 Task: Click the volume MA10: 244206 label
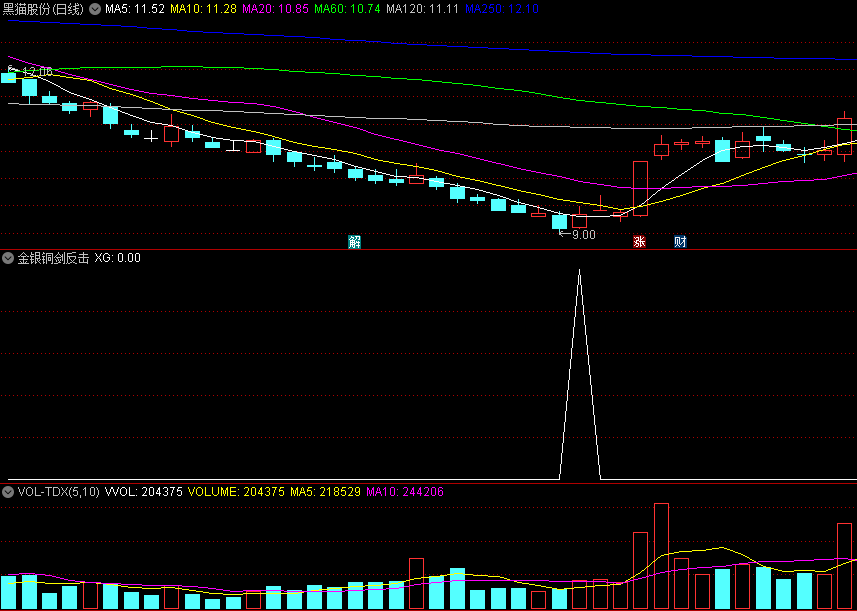(405, 492)
